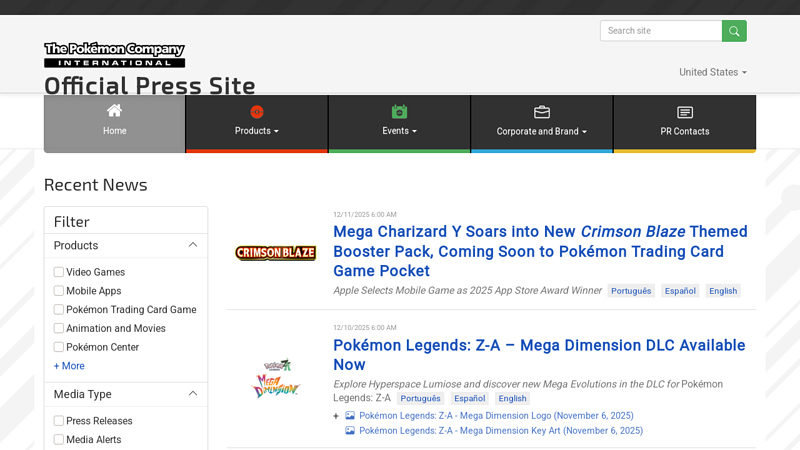View Mega Dimension article in Español
This screenshot has height=450, width=800.
pos(469,398)
